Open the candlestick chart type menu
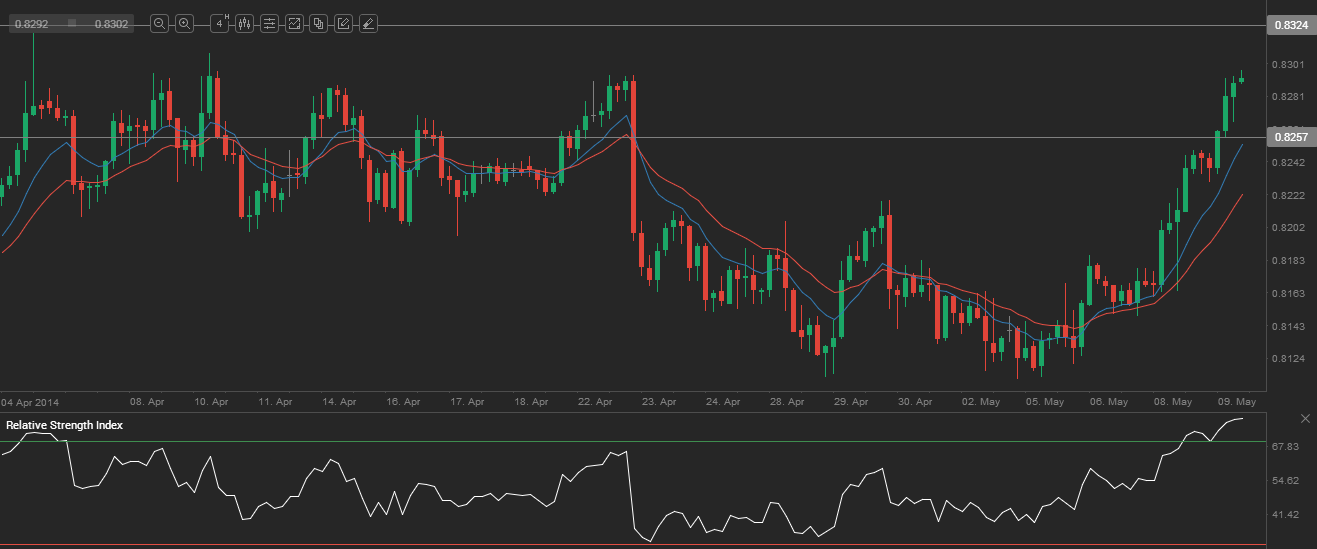 [x=244, y=24]
